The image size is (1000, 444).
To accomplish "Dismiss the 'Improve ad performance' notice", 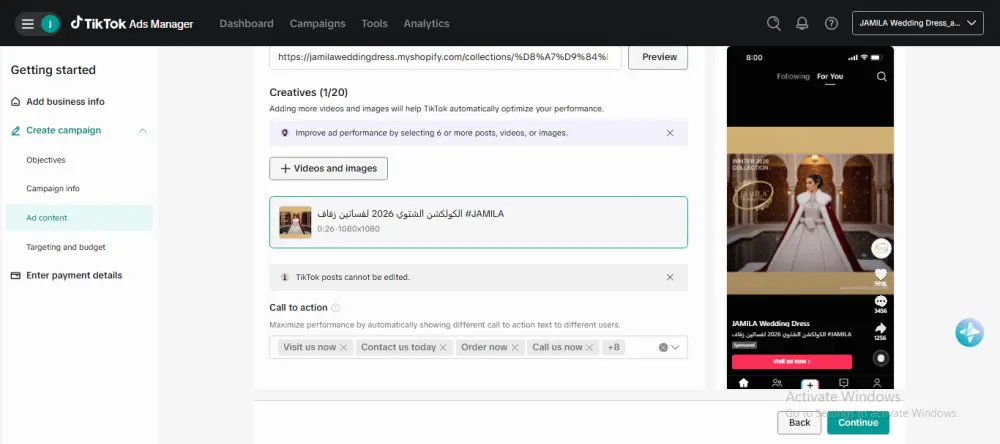I will coord(670,133).
